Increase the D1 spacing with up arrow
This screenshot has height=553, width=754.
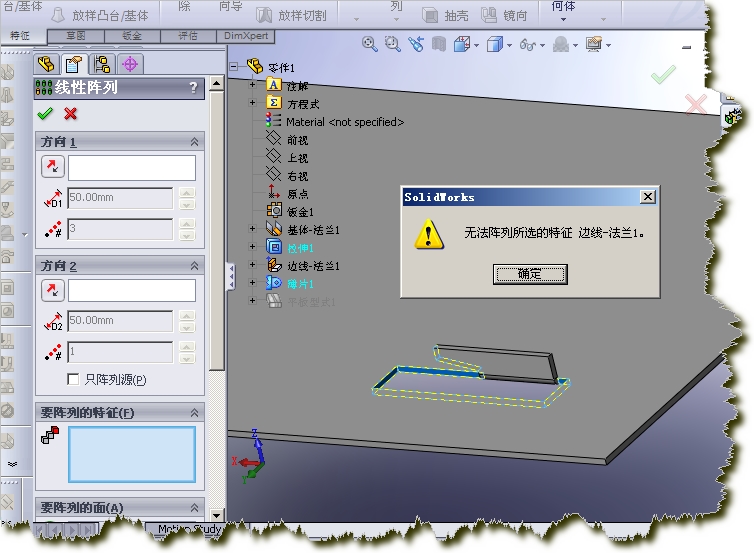[x=187, y=193]
